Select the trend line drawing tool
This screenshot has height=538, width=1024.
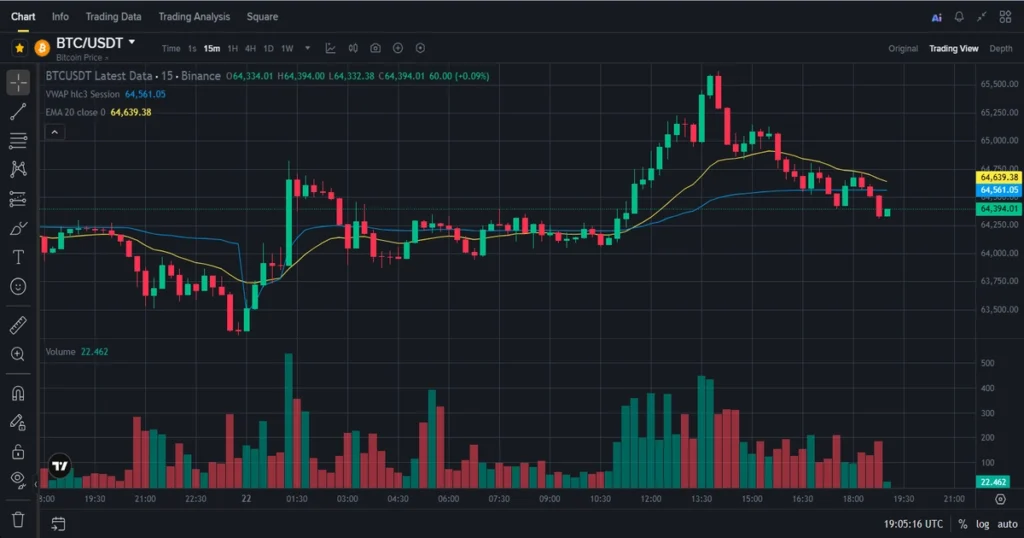click(18, 112)
